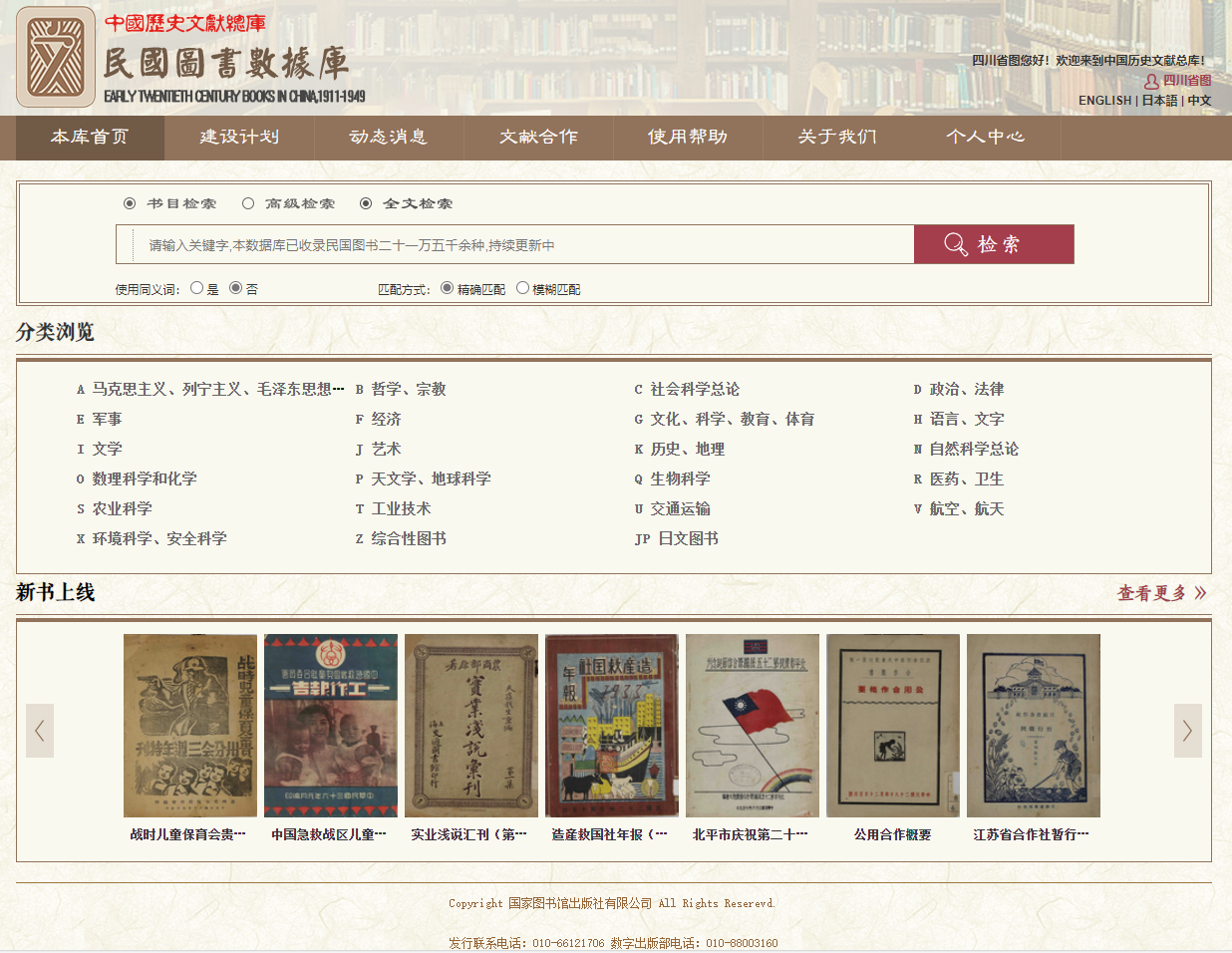
Task: Browse category JP 日文图书
Action: pyautogui.click(x=687, y=539)
